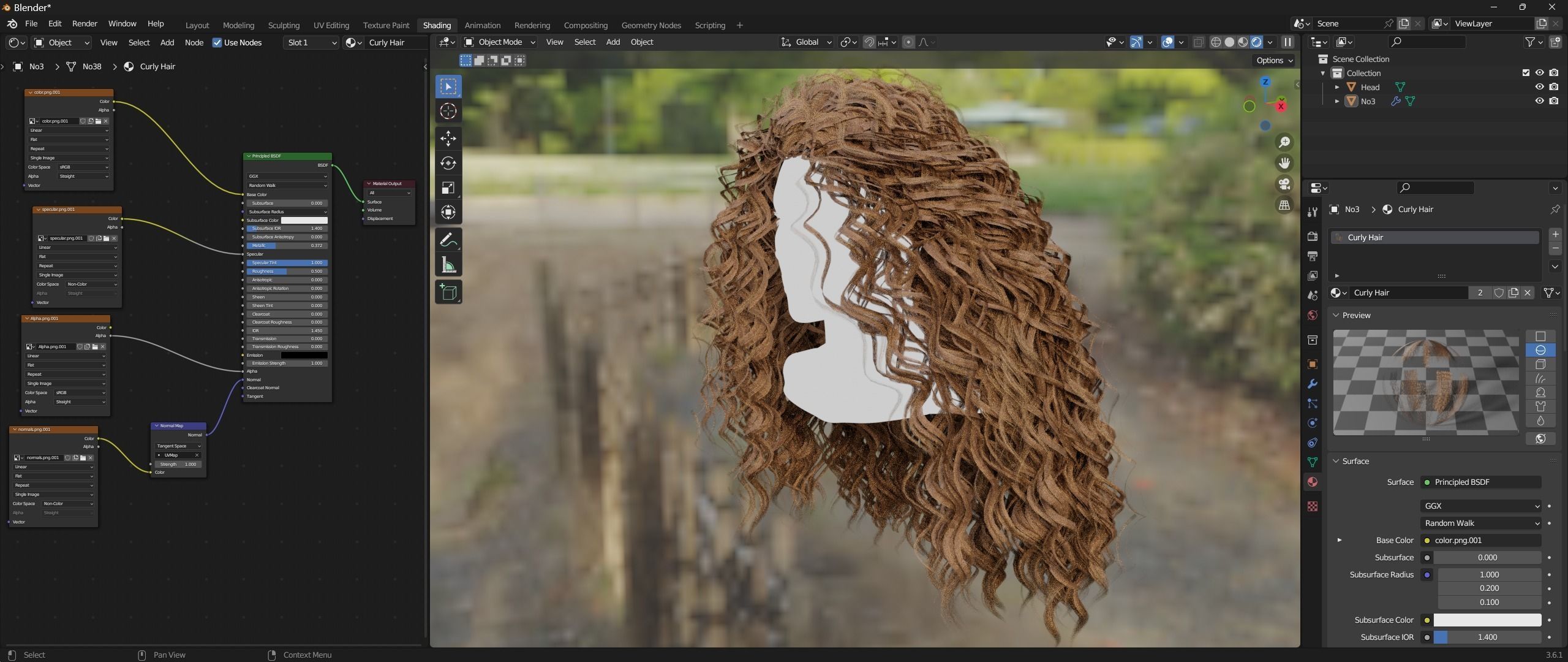Image resolution: width=1568 pixels, height=662 pixels.
Task: Adjust Subsurface IOR slider in properties
Action: click(1487, 637)
